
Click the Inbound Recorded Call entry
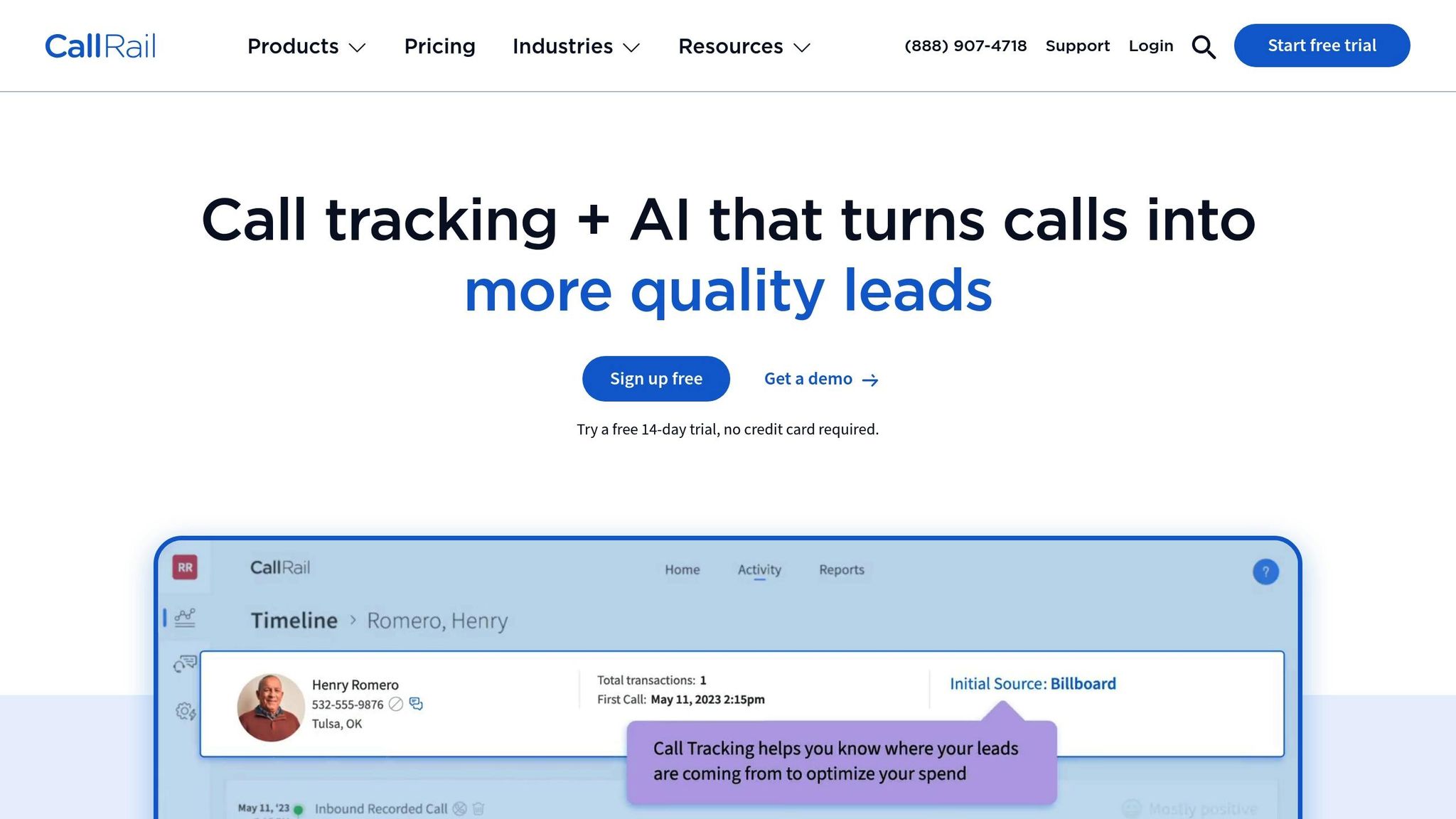pos(381,809)
